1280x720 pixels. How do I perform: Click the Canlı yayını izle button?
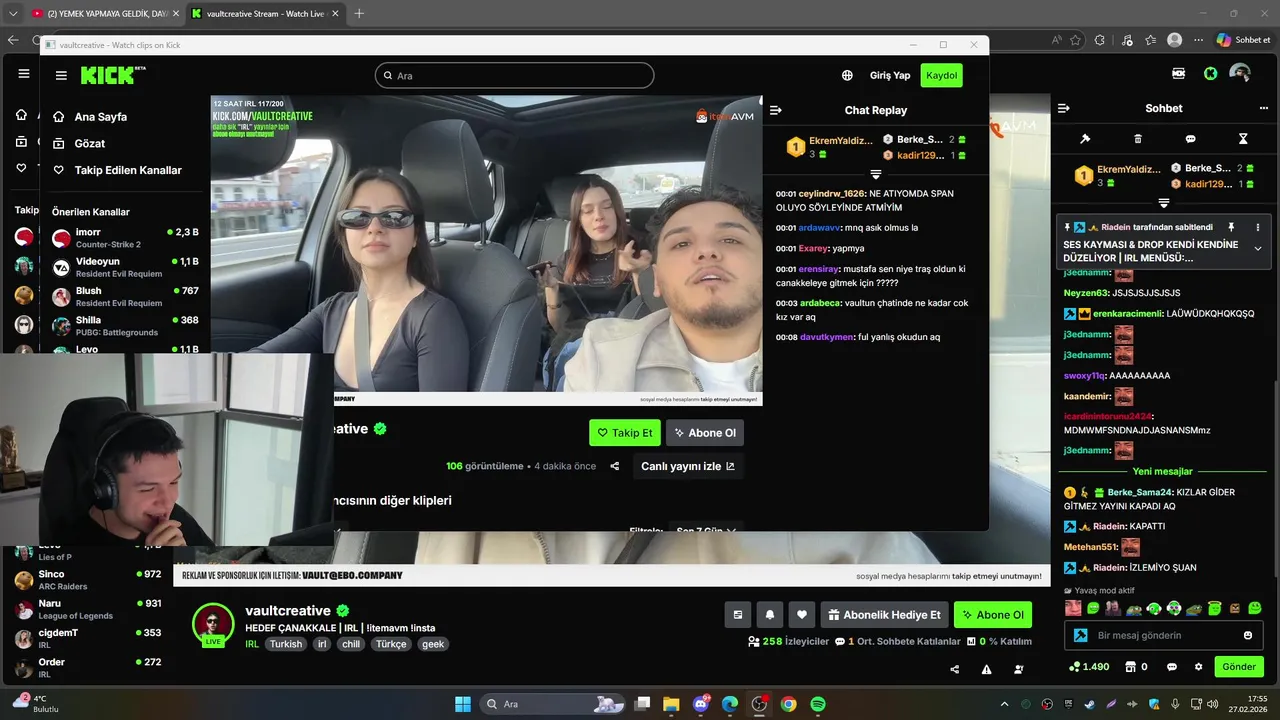click(x=688, y=466)
